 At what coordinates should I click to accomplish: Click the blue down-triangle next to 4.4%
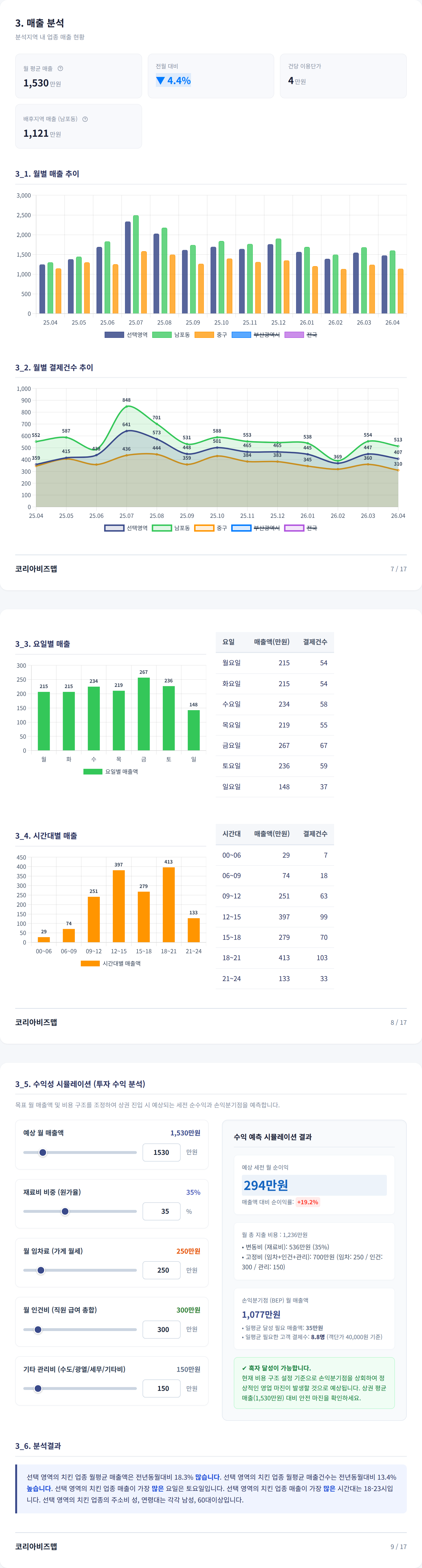click(x=161, y=80)
